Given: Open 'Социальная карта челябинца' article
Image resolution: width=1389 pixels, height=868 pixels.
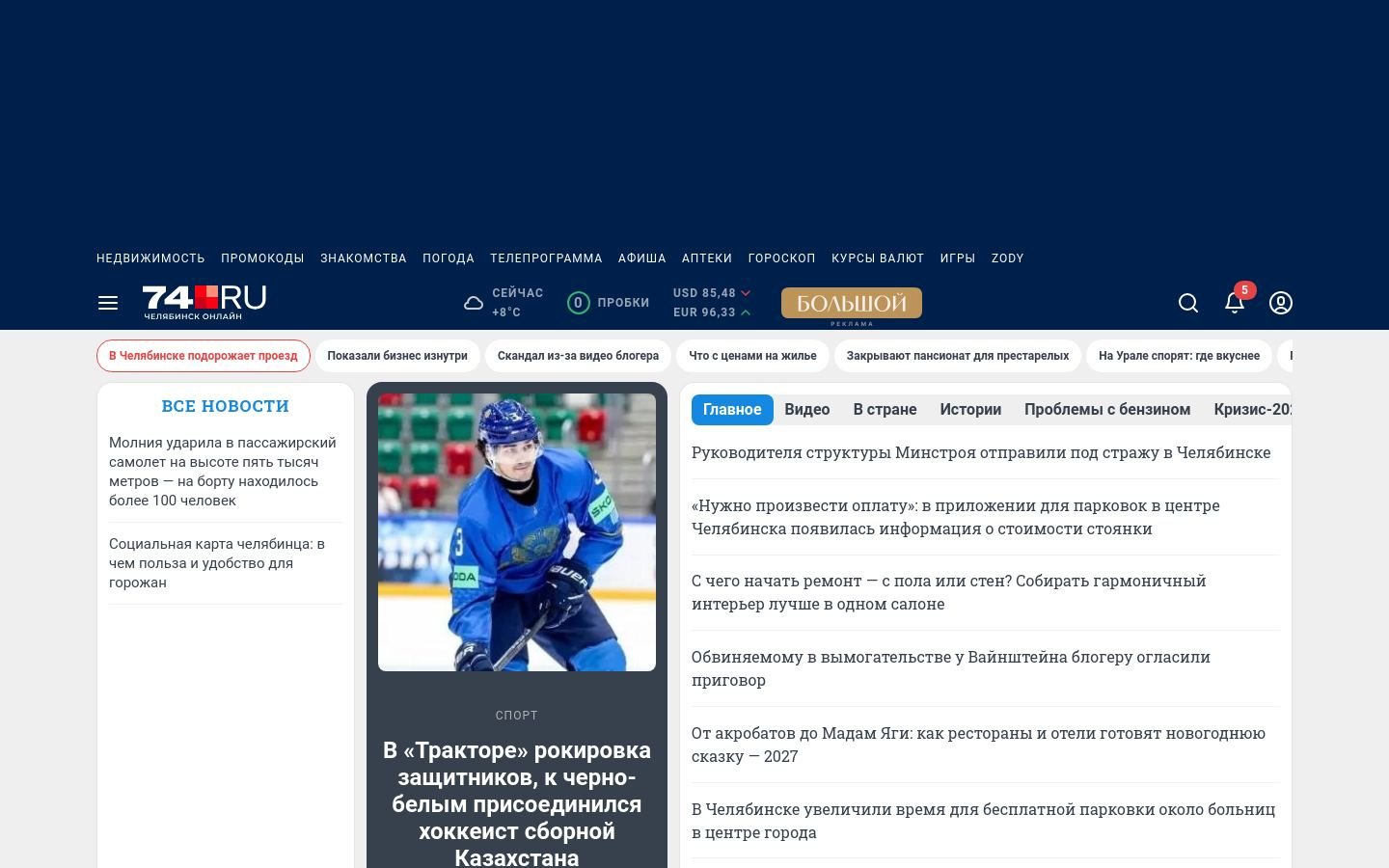Looking at the screenshot, I should 226,563.
